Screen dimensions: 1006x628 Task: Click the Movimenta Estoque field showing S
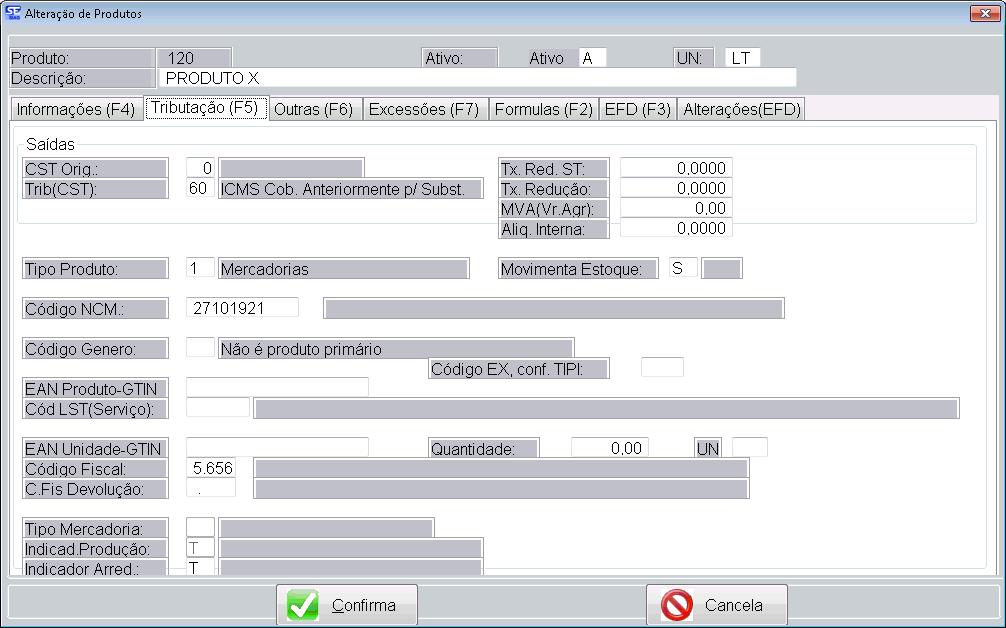tap(683, 268)
